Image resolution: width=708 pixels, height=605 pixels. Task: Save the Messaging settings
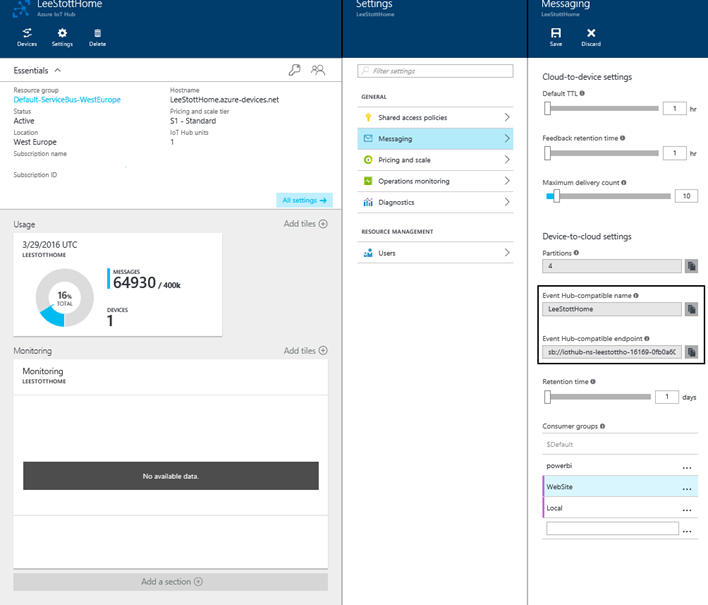(x=556, y=37)
